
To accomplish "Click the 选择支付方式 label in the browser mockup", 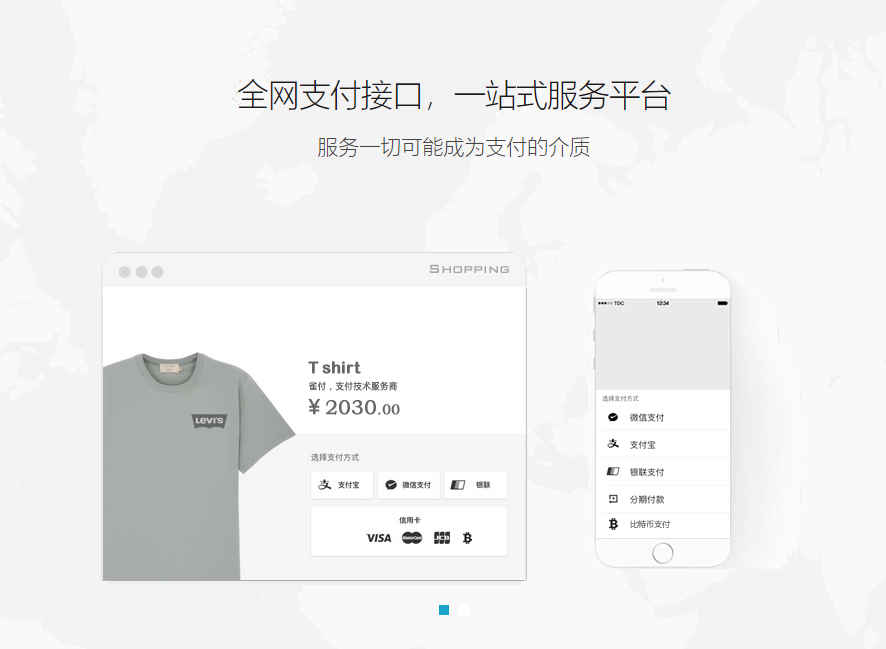I will pos(335,458).
